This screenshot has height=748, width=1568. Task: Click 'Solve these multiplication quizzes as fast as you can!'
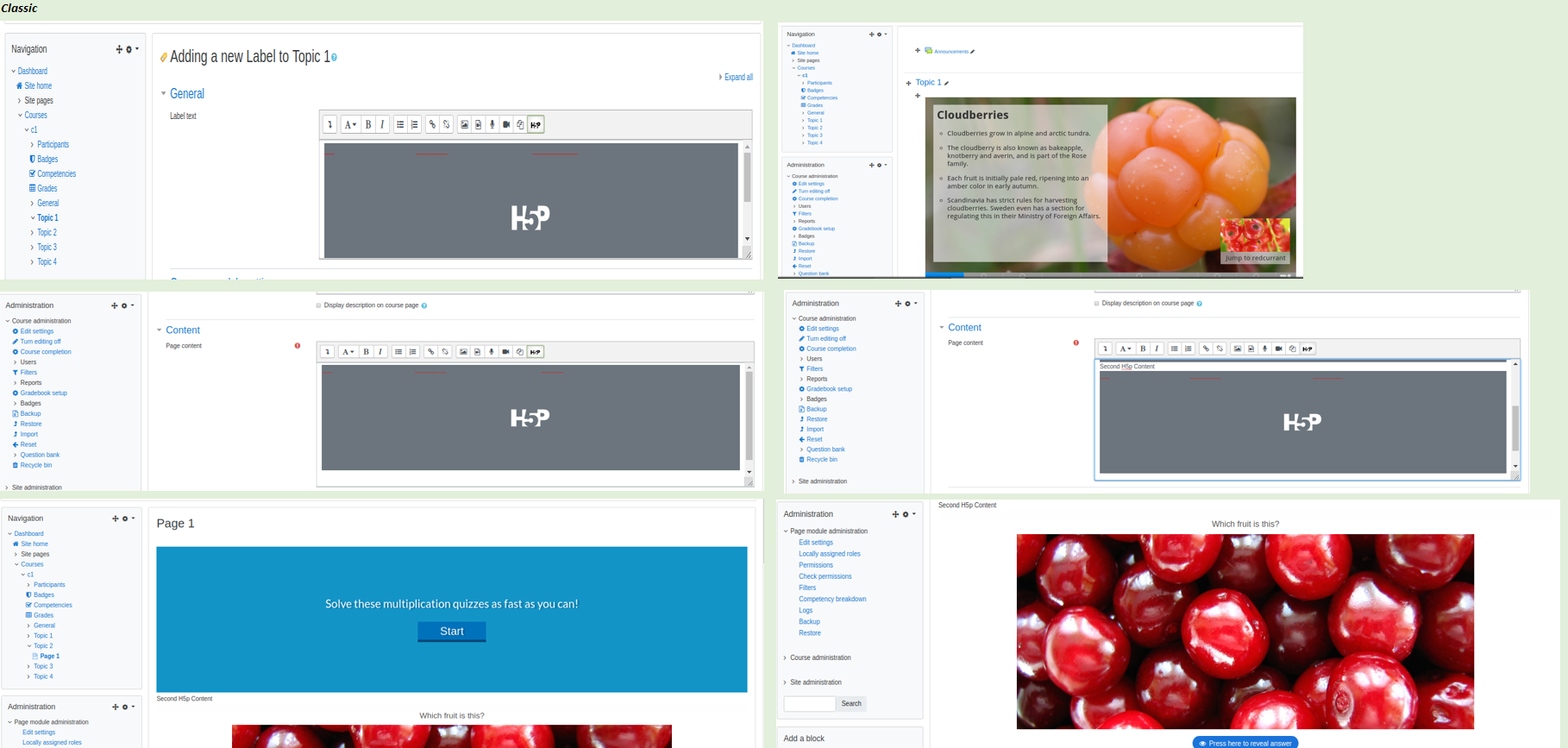coord(452,604)
